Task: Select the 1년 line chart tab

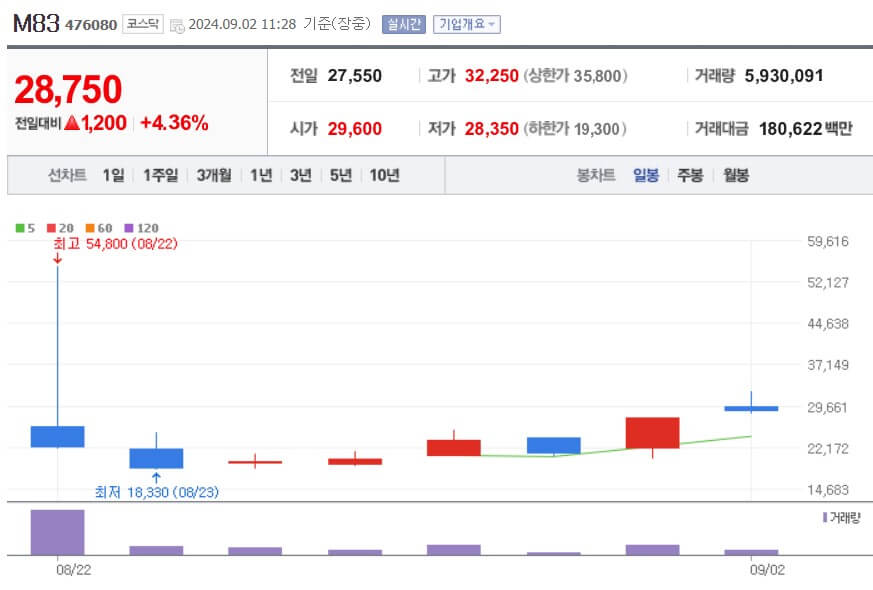Action: click(x=261, y=175)
